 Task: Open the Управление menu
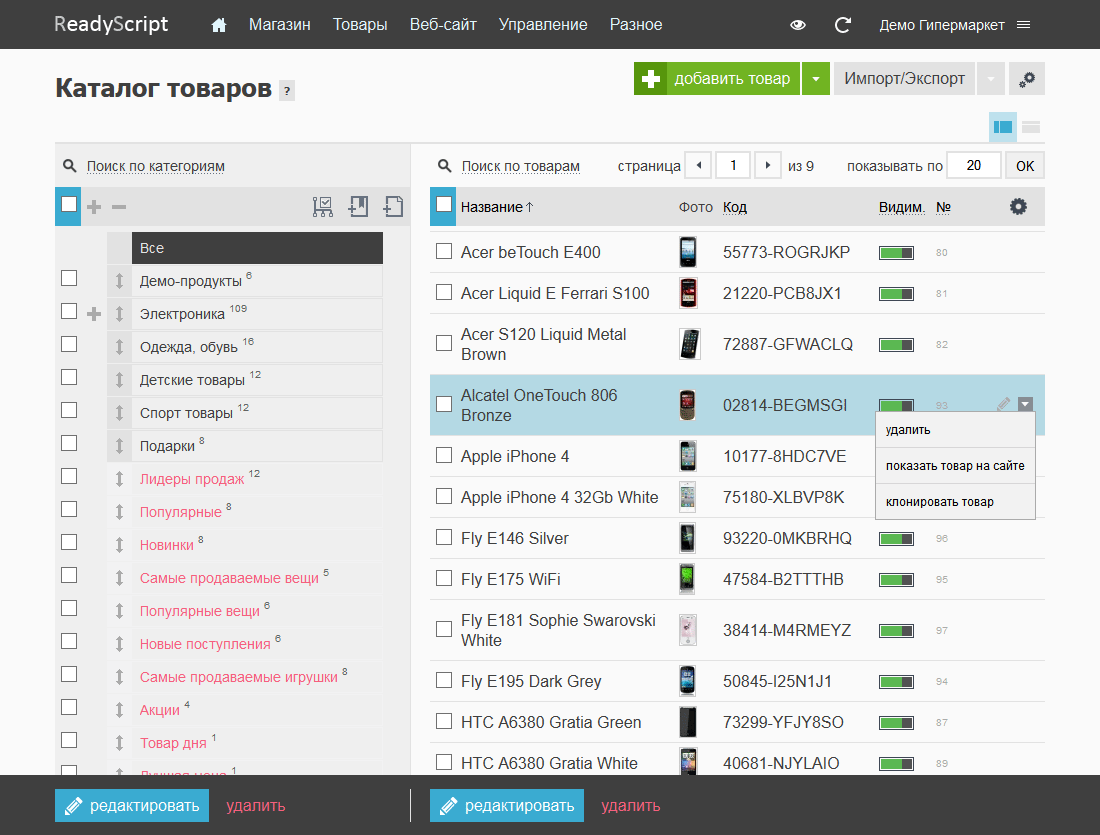tap(543, 25)
